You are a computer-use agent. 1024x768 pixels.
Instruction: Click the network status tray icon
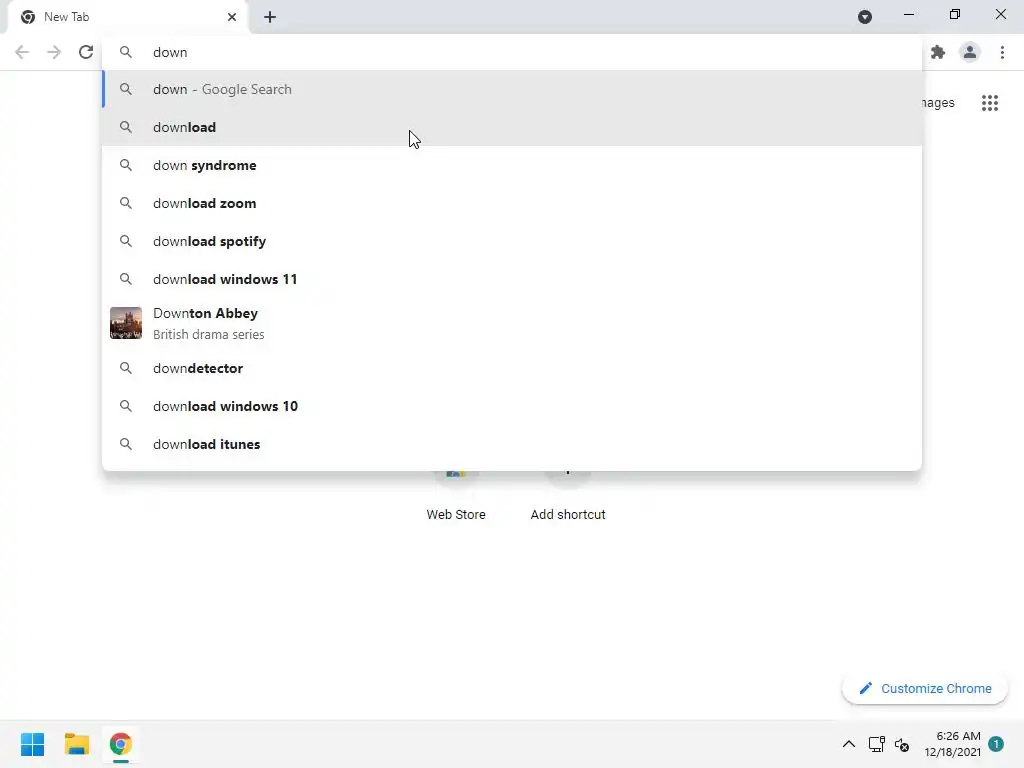pyautogui.click(x=876, y=744)
